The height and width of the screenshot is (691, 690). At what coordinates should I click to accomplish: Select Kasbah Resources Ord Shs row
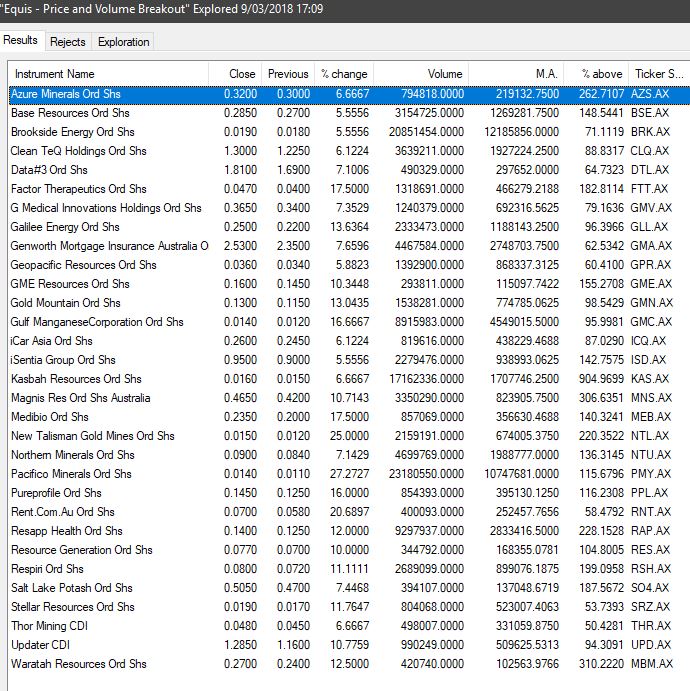click(x=349, y=379)
